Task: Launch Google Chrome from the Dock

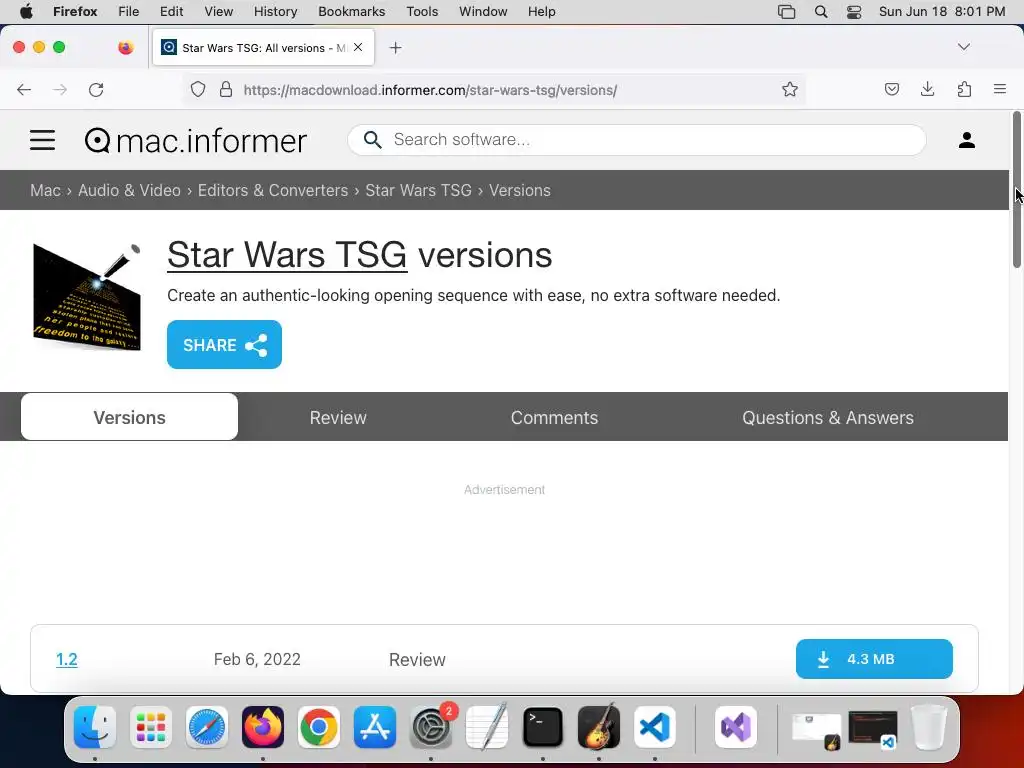Action: 319,727
